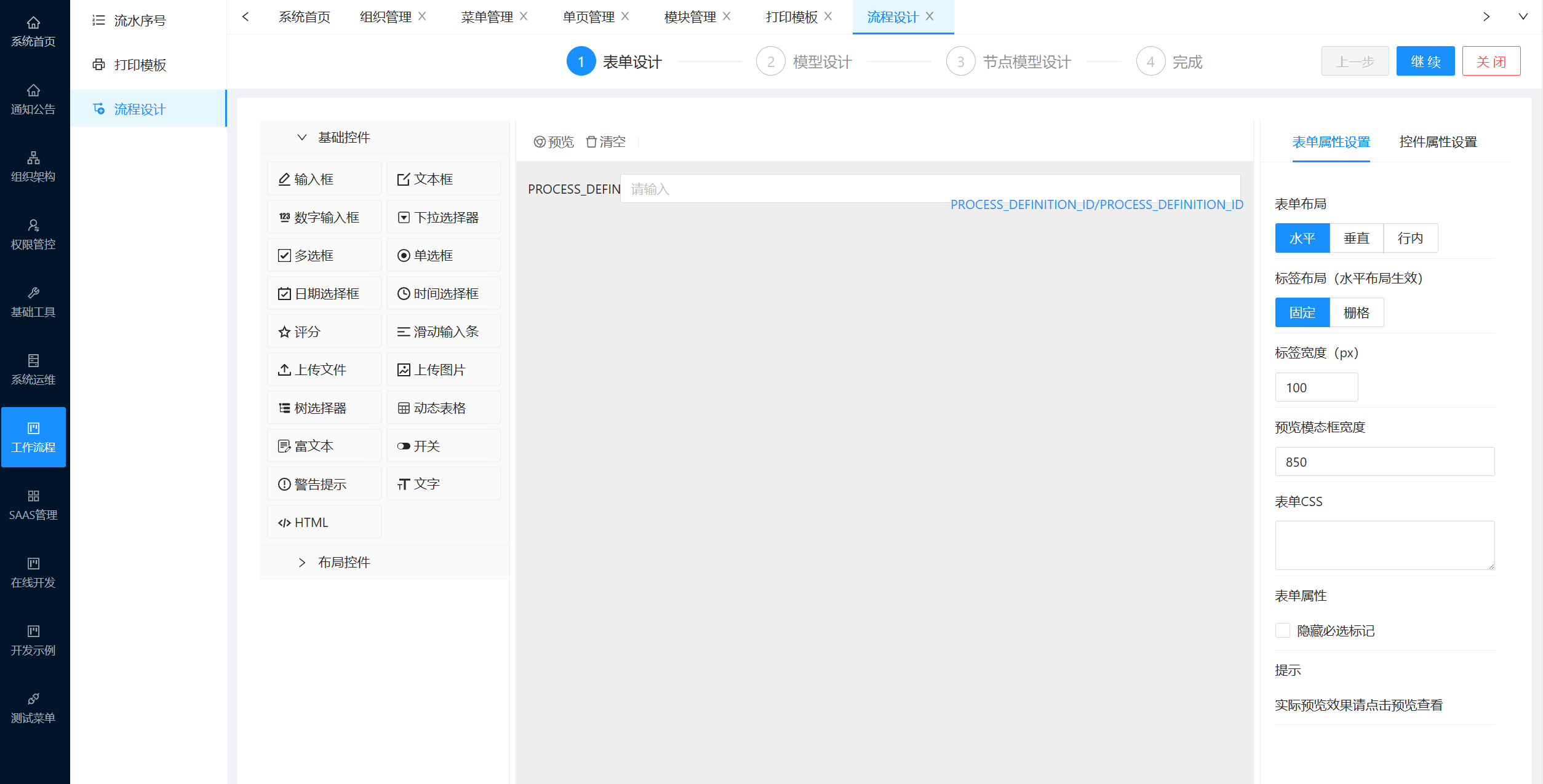The width and height of the screenshot is (1543, 784).
Task: Show next tabs with right chevron
Action: tap(1486, 17)
